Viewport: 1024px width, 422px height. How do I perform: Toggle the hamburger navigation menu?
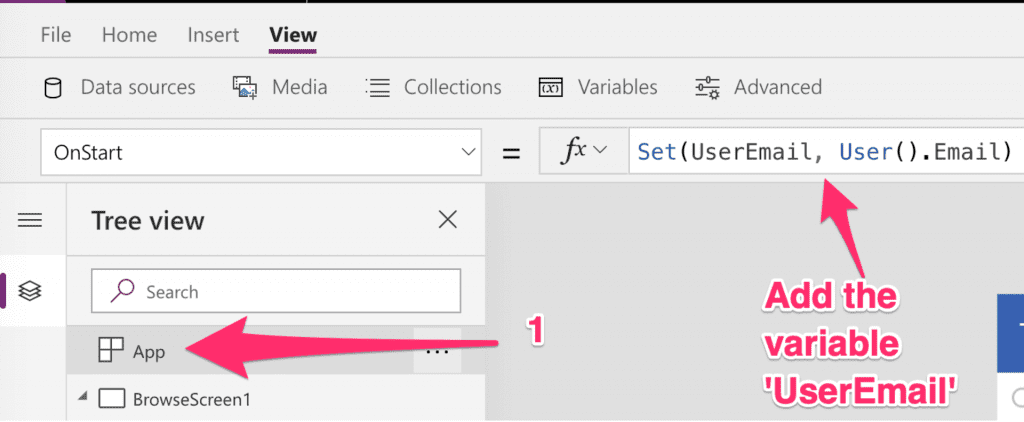click(30, 220)
